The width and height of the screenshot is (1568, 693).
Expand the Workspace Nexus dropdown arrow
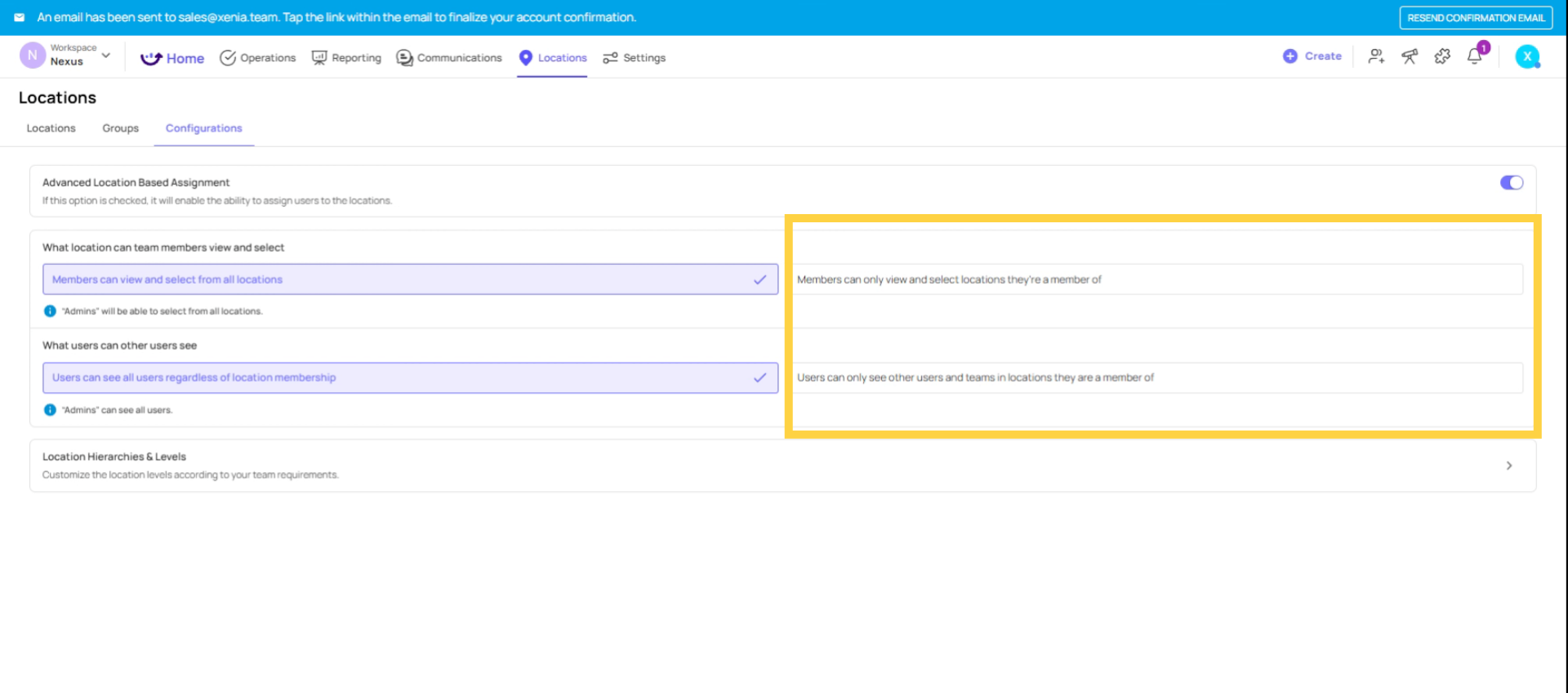pos(106,56)
